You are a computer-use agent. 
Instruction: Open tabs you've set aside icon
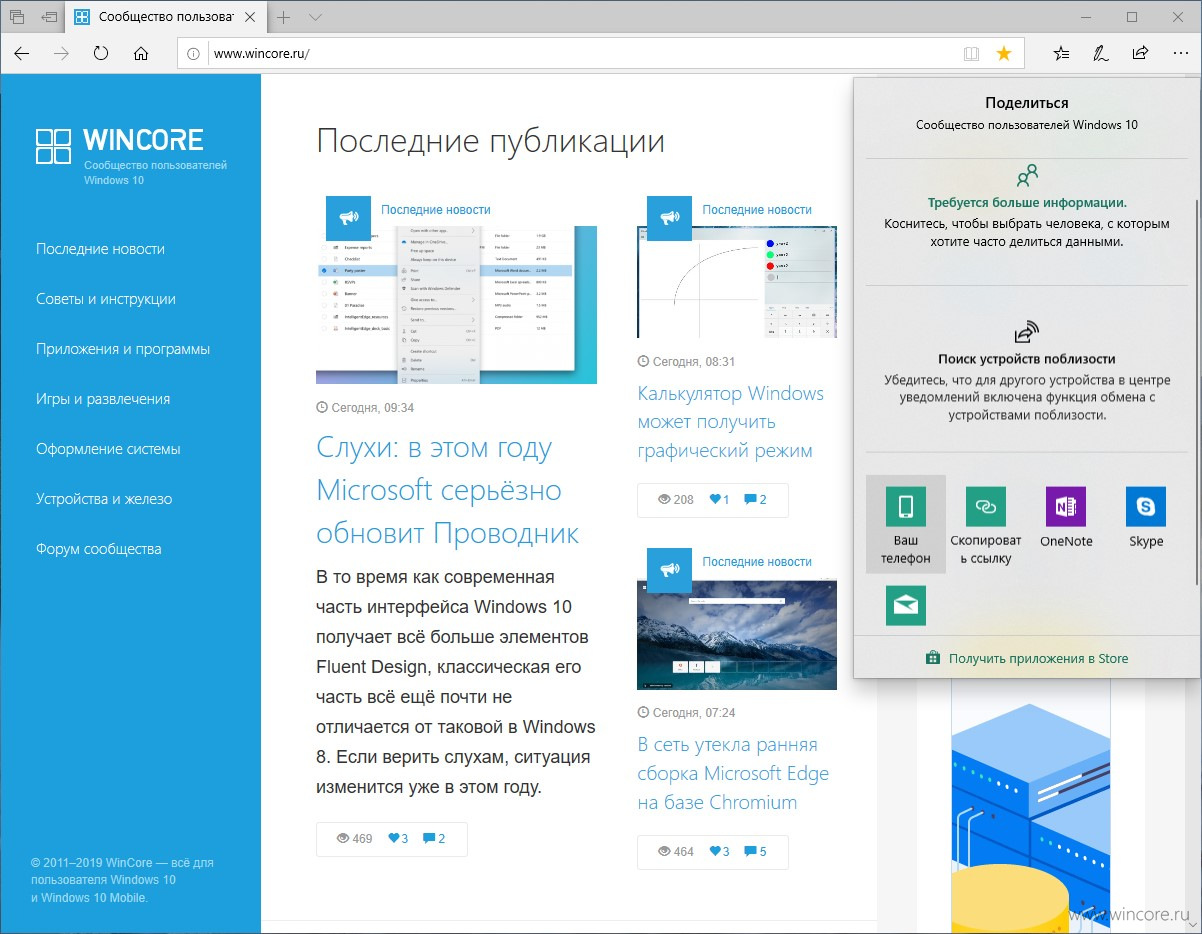pos(17,17)
